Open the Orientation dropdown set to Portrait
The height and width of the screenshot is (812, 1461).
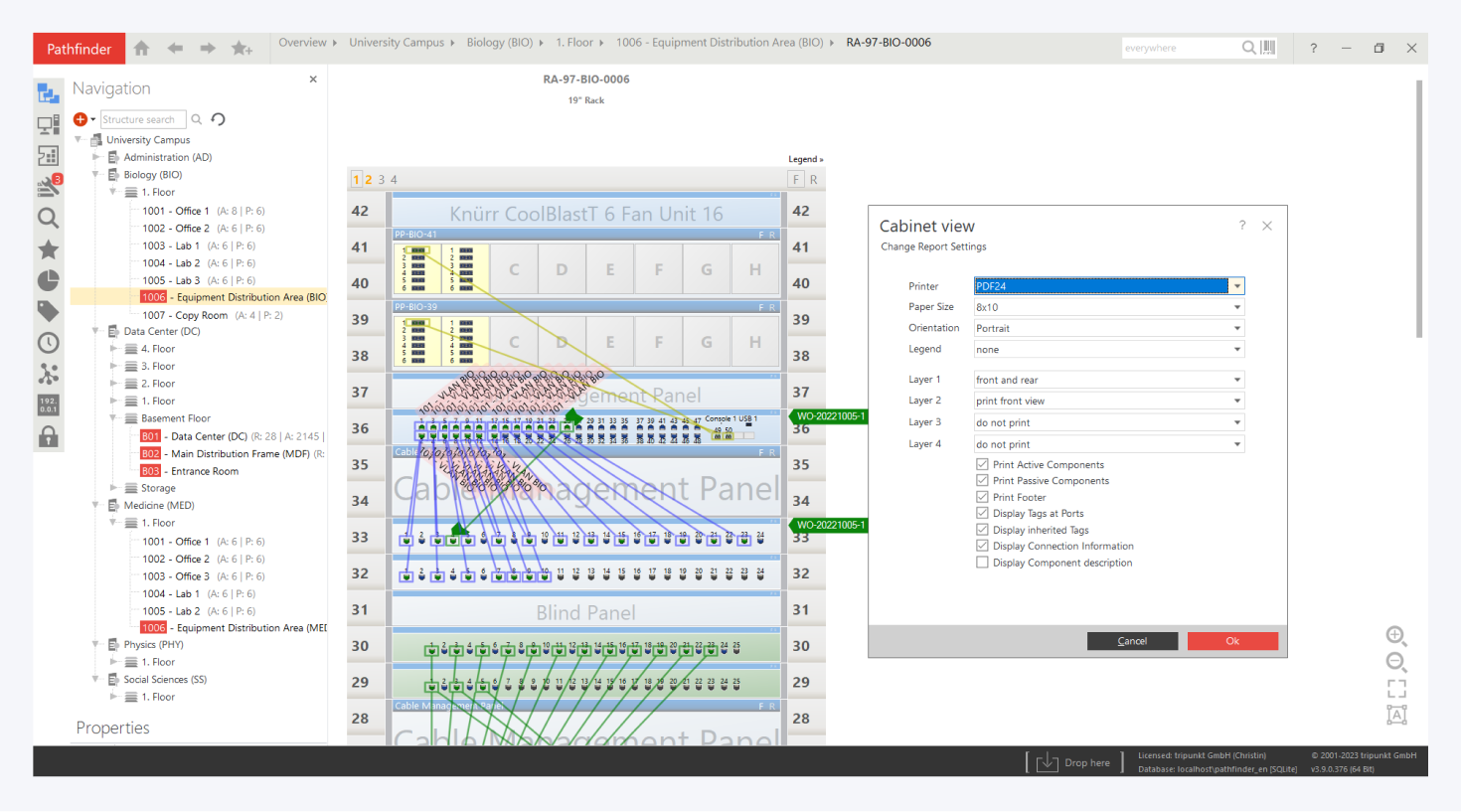pos(1108,328)
